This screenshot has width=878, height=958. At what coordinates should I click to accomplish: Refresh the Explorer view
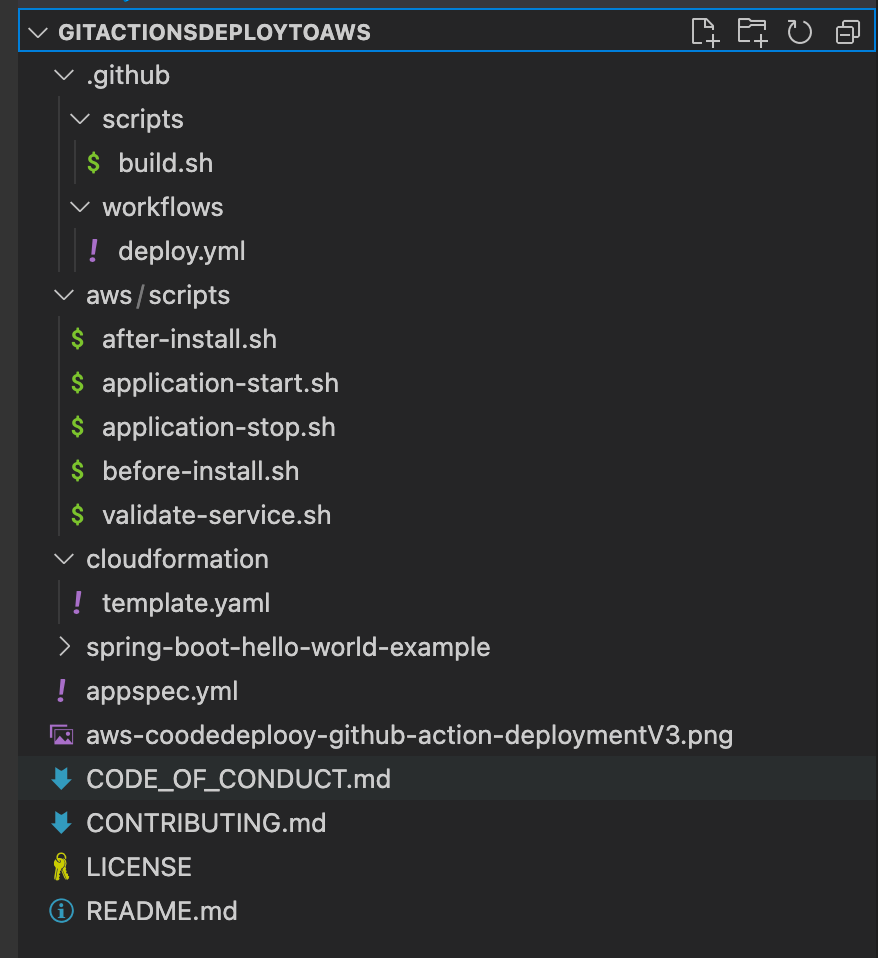click(x=799, y=31)
